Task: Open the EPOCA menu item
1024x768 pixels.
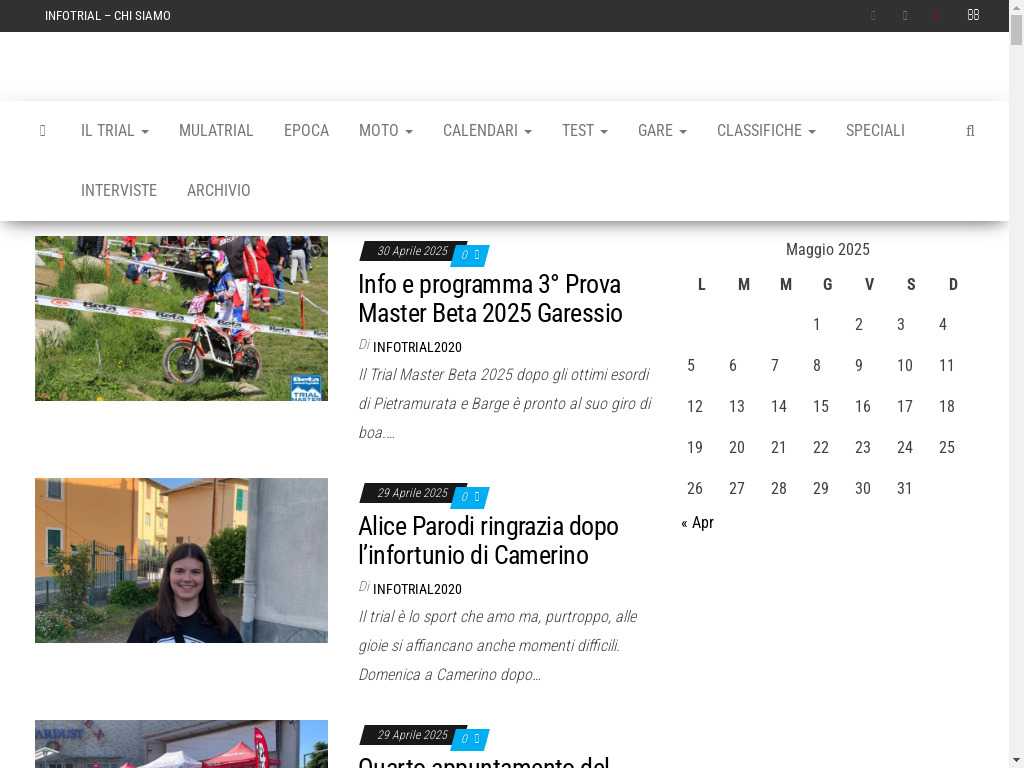Action: tap(306, 131)
